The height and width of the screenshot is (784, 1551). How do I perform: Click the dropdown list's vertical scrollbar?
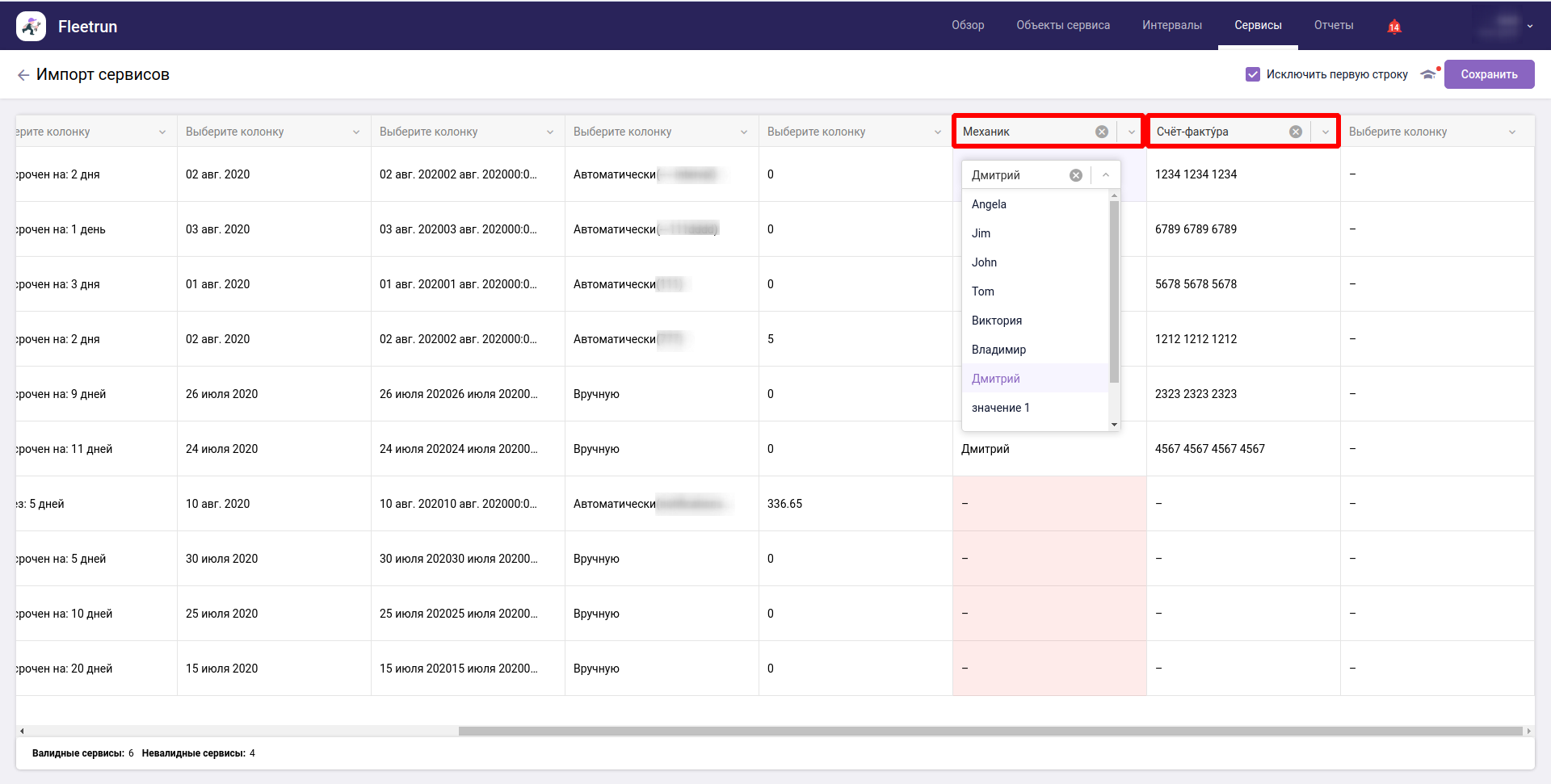(x=1114, y=291)
